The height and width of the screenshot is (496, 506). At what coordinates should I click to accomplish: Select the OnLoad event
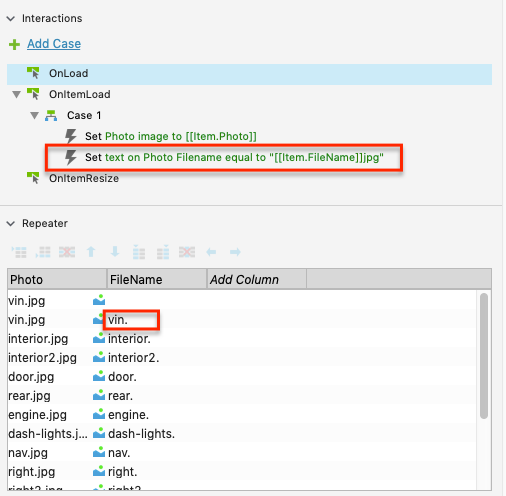pos(249,74)
